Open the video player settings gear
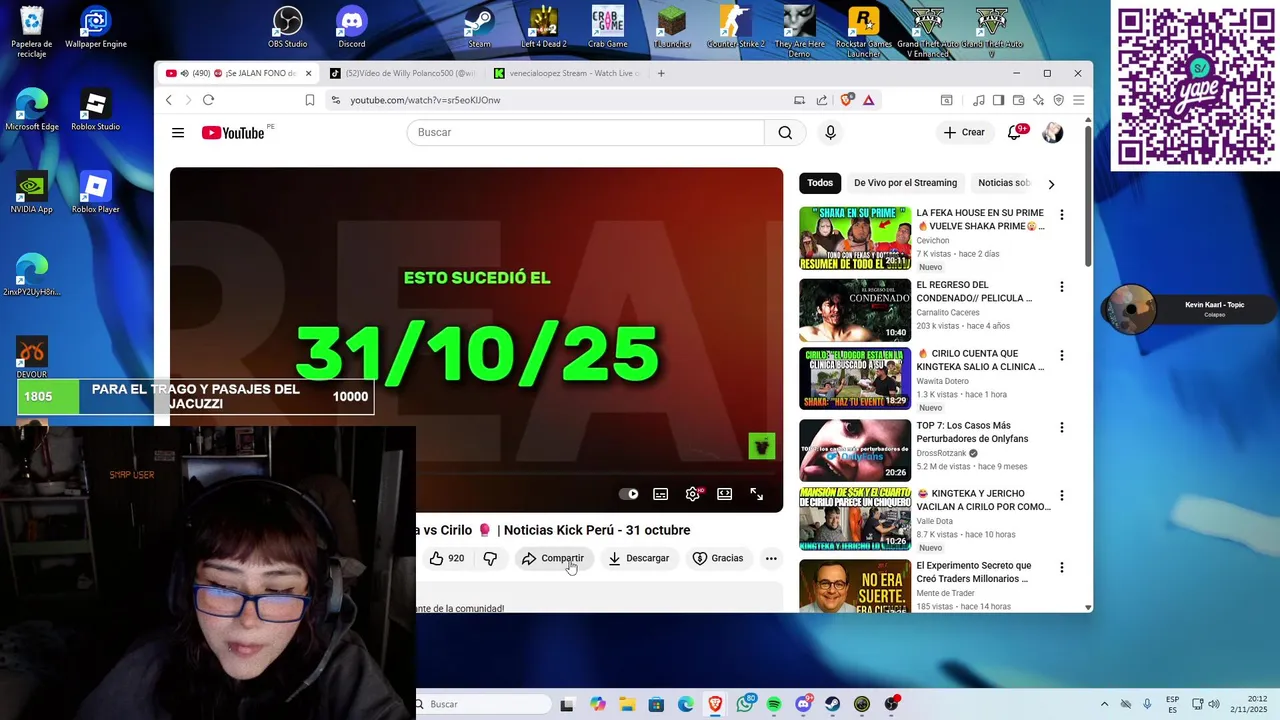This screenshot has height=720, width=1280. tap(692, 494)
